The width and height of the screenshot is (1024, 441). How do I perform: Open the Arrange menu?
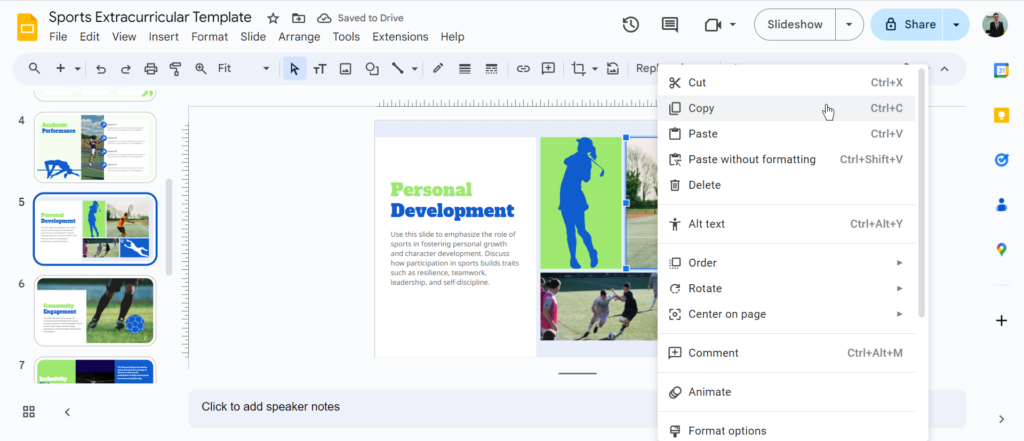pos(299,37)
